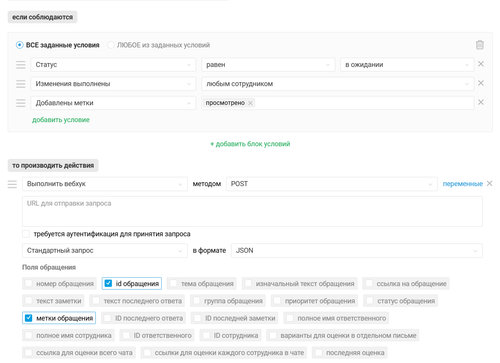Focus the URL для отправки запроса field
Screen dimensions: 500x363
[x=252, y=211]
